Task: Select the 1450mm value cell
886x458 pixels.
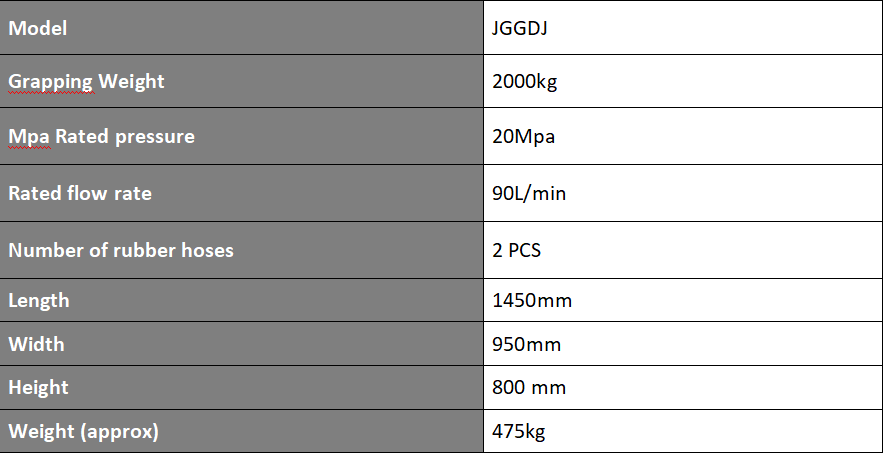Action: [683, 300]
